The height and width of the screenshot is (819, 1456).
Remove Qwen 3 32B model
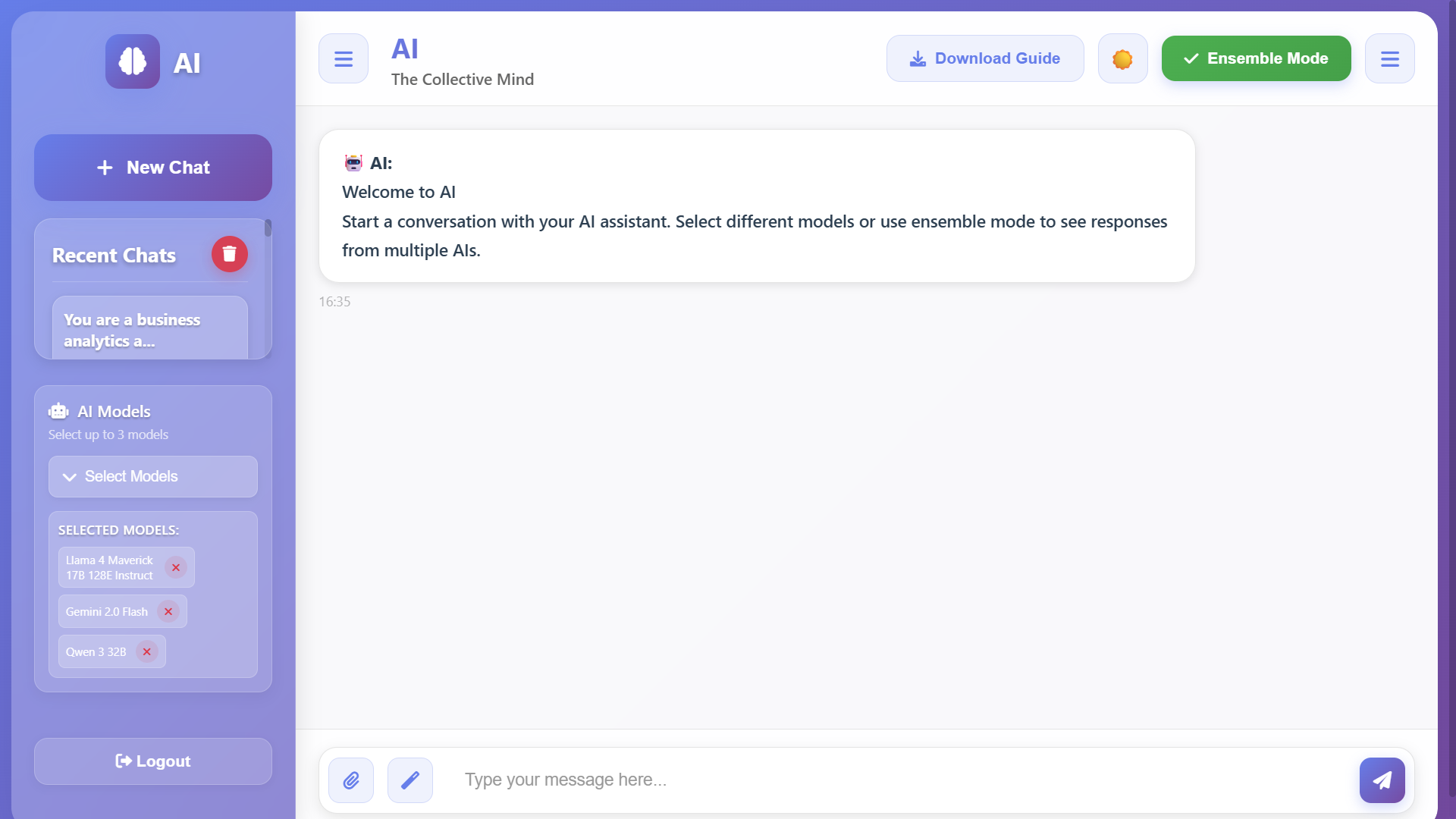tap(147, 651)
